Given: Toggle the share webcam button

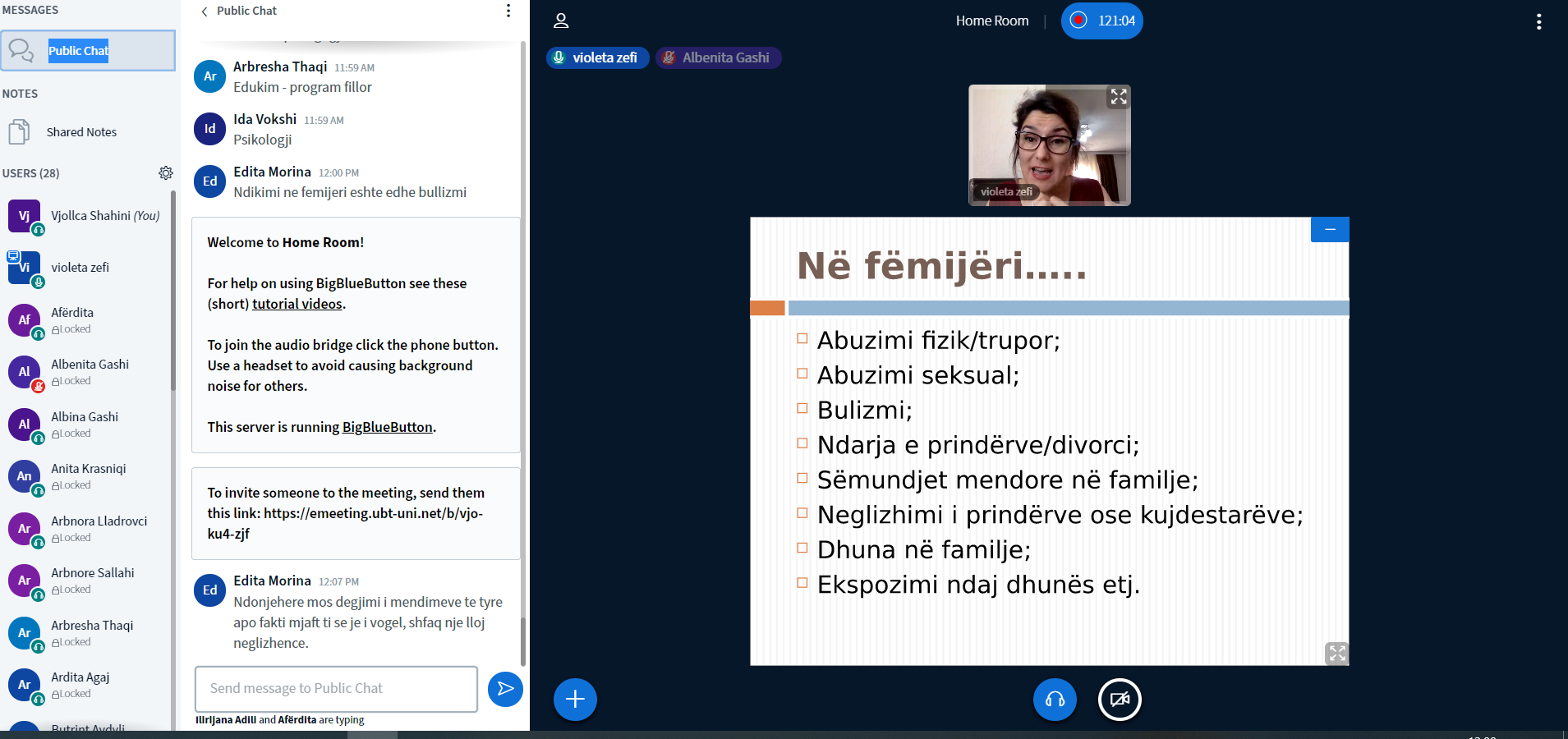Looking at the screenshot, I should point(1120,700).
